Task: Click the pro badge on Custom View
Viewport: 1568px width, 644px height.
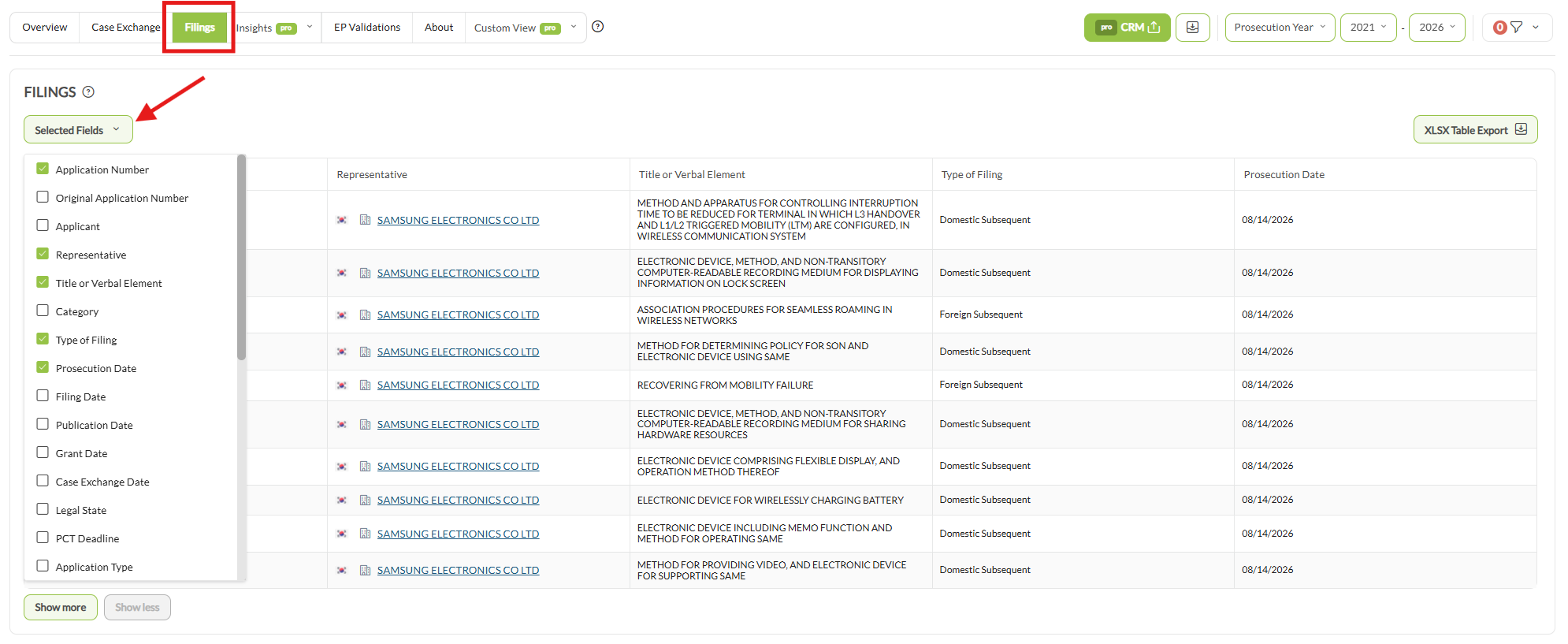Action: [550, 28]
